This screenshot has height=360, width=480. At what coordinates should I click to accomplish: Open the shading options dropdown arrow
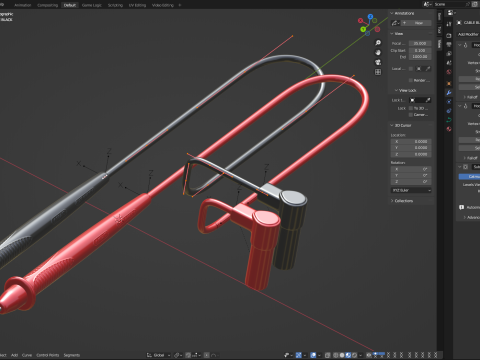coord(360,355)
